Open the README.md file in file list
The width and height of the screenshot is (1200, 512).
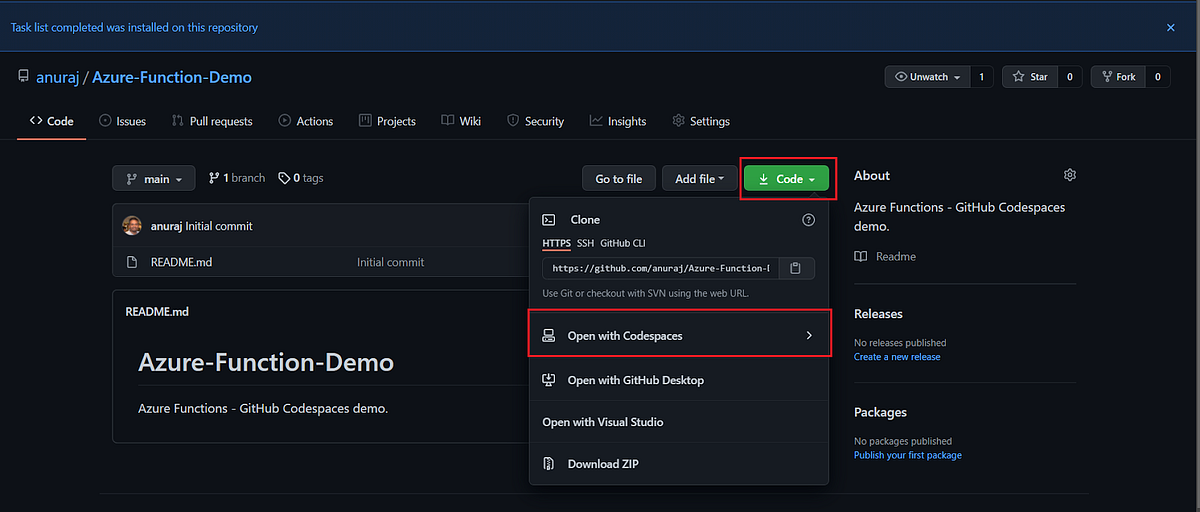point(181,262)
